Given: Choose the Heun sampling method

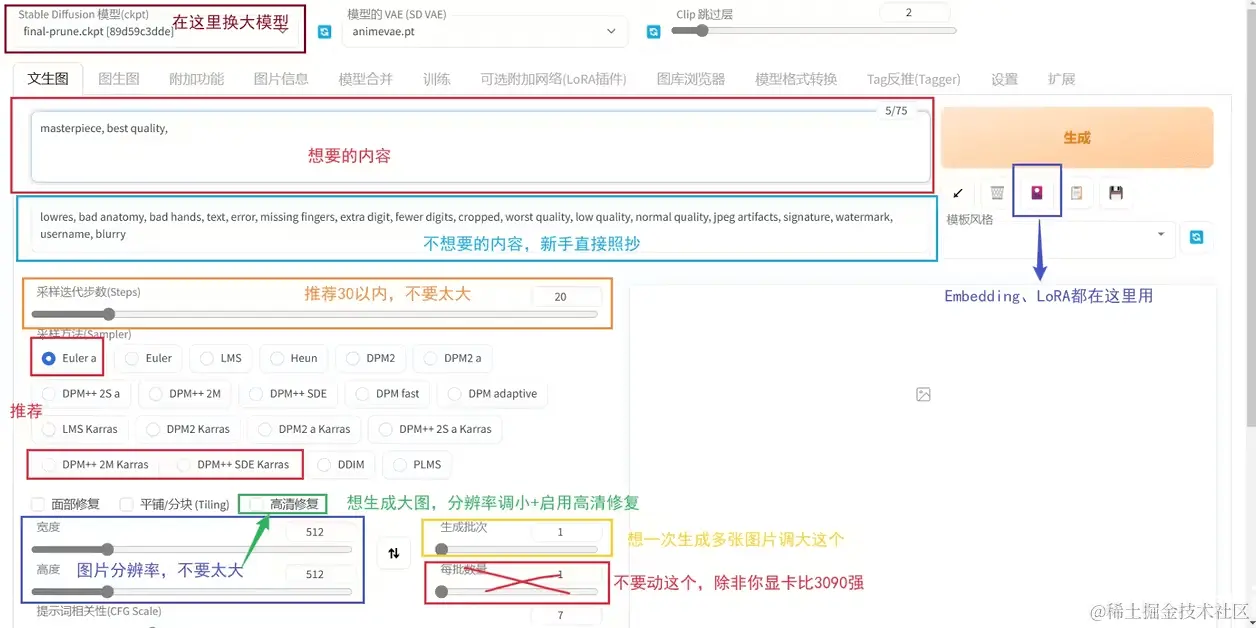Looking at the screenshot, I should click(294, 358).
